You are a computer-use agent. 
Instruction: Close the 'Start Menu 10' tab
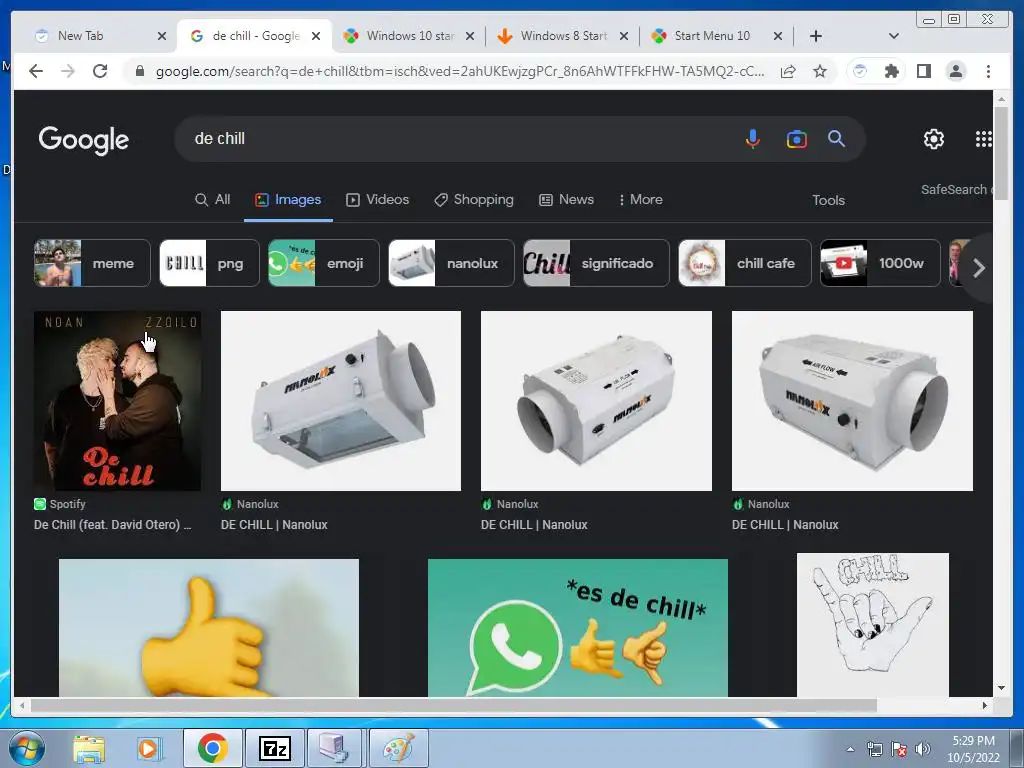(778, 36)
